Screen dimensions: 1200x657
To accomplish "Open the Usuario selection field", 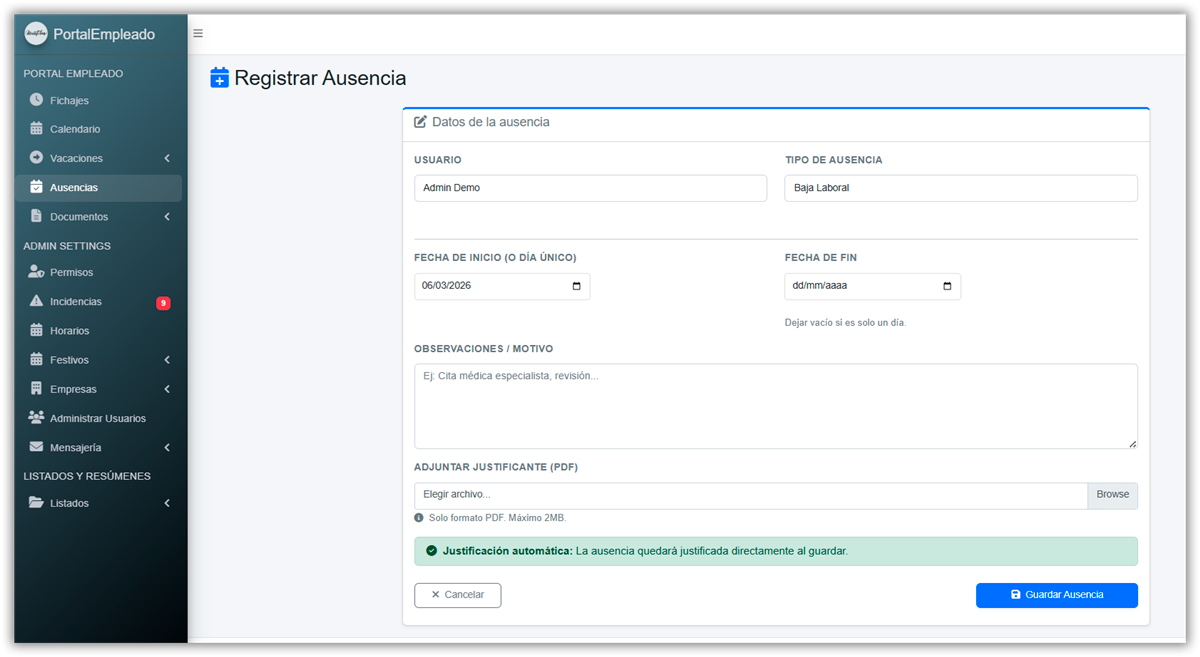I will coord(590,188).
